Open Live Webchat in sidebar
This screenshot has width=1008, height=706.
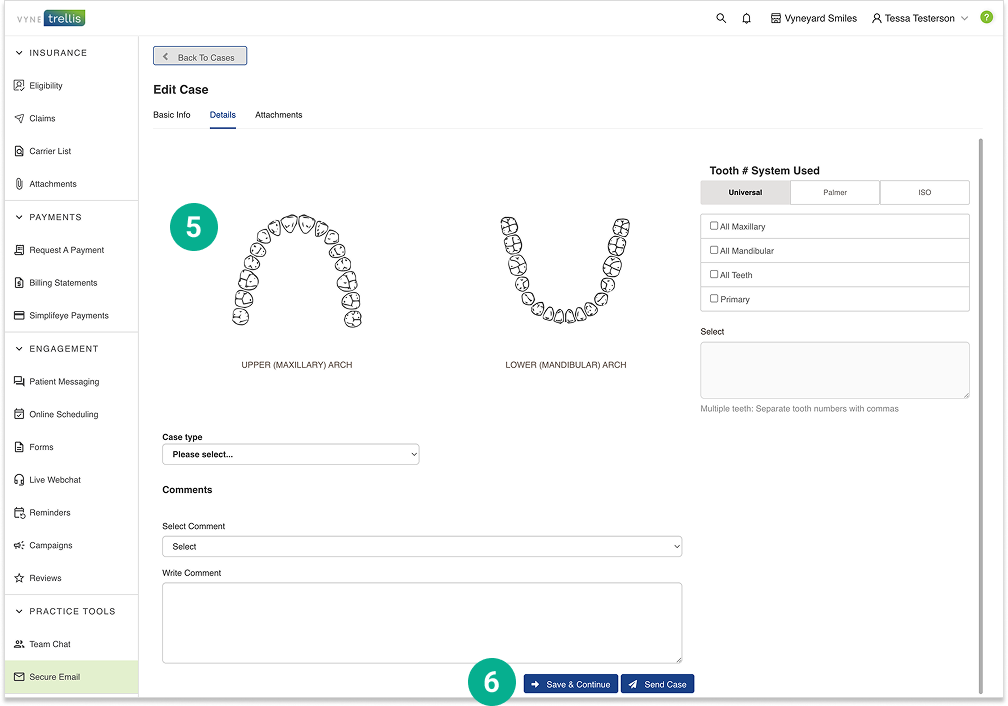tap(54, 480)
